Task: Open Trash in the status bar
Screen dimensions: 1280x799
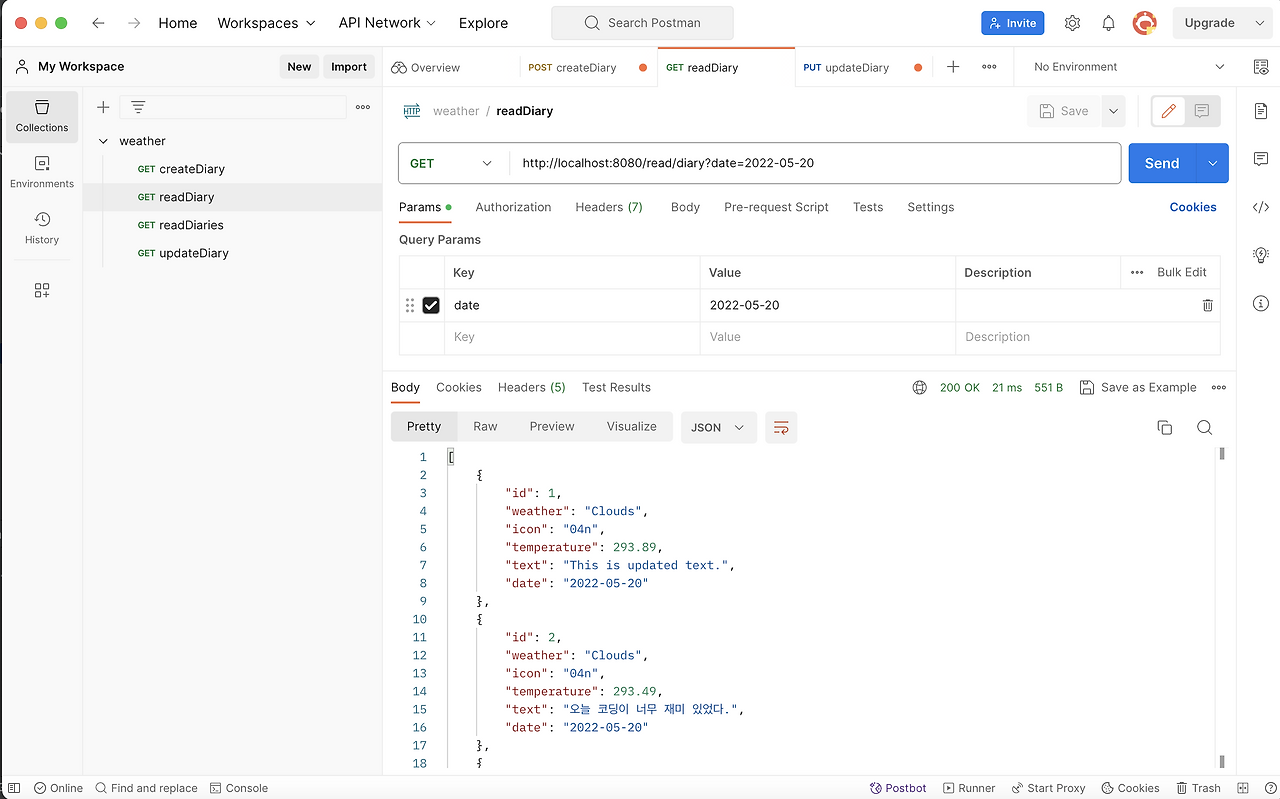Action: (x=1198, y=788)
